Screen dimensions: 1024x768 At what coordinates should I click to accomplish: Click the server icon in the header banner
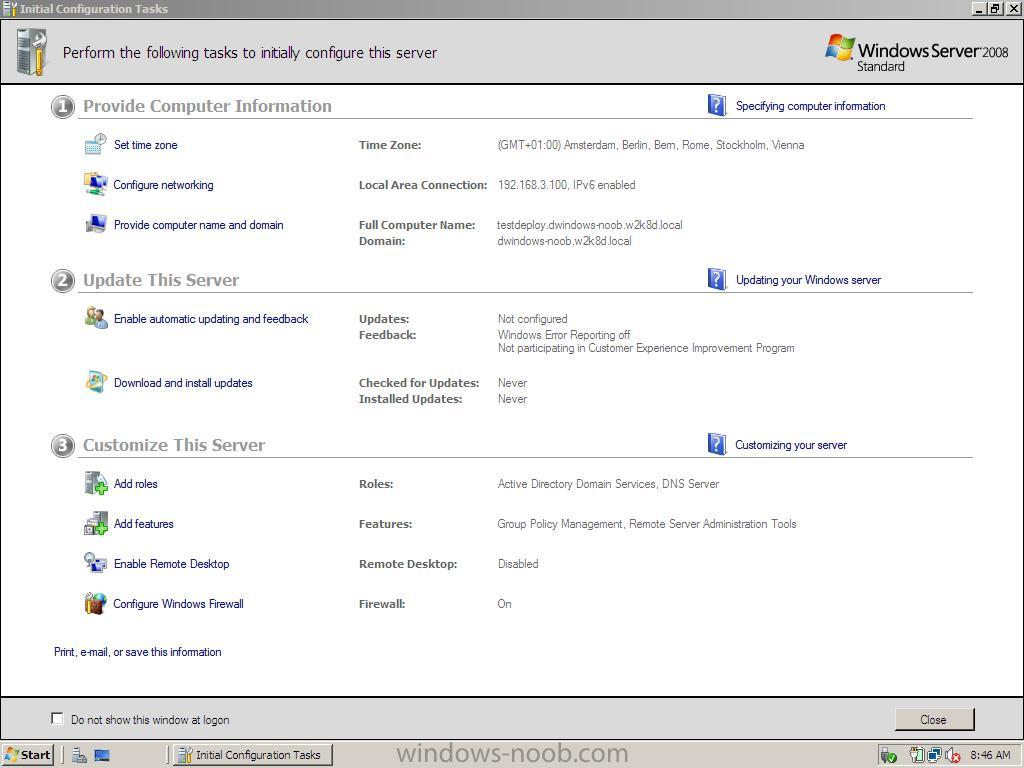[32, 52]
